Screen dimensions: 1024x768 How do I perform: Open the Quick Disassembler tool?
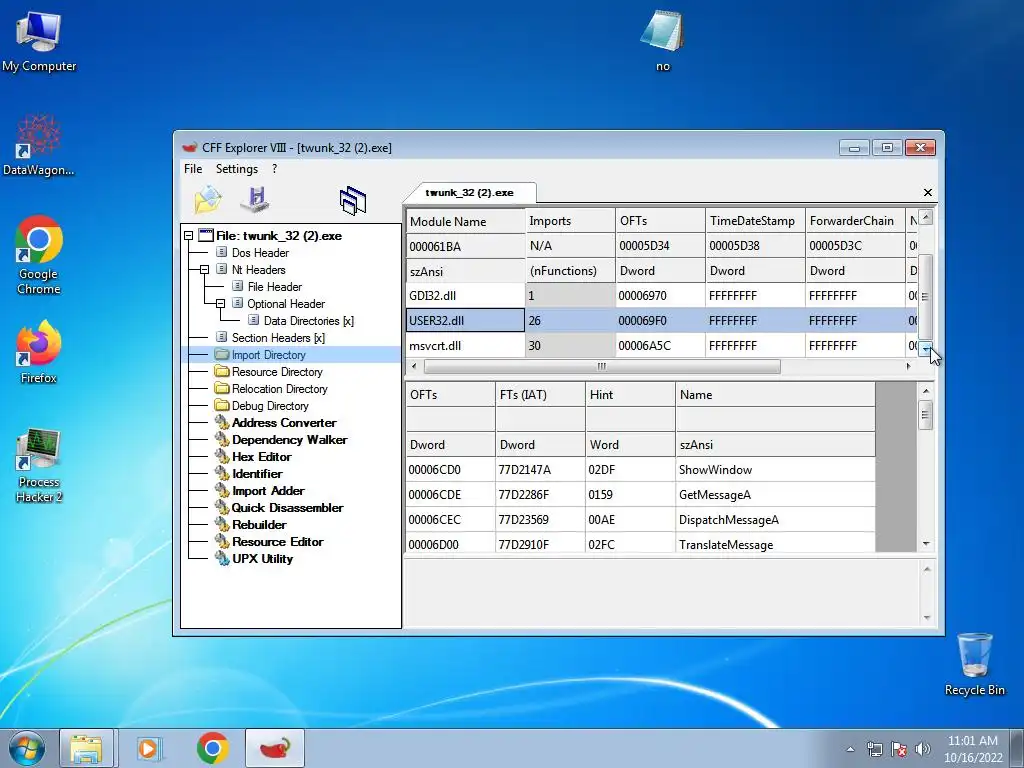287,507
